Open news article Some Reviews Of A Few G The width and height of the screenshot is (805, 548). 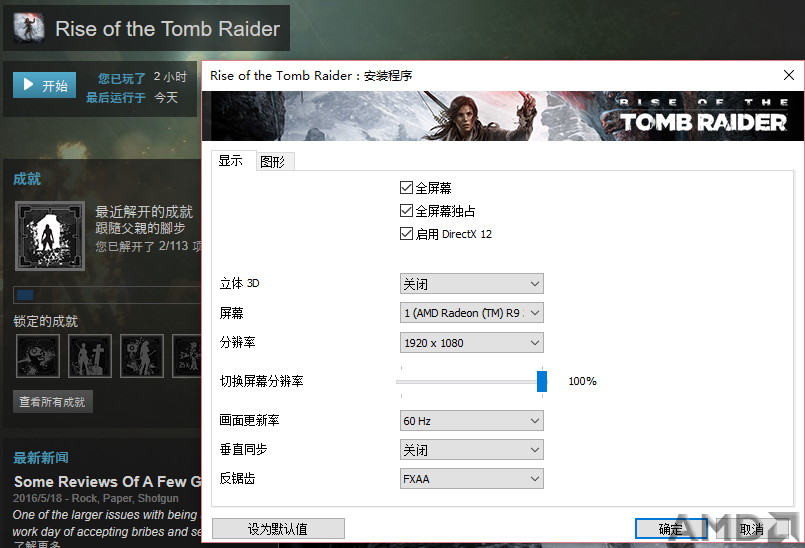point(107,482)
